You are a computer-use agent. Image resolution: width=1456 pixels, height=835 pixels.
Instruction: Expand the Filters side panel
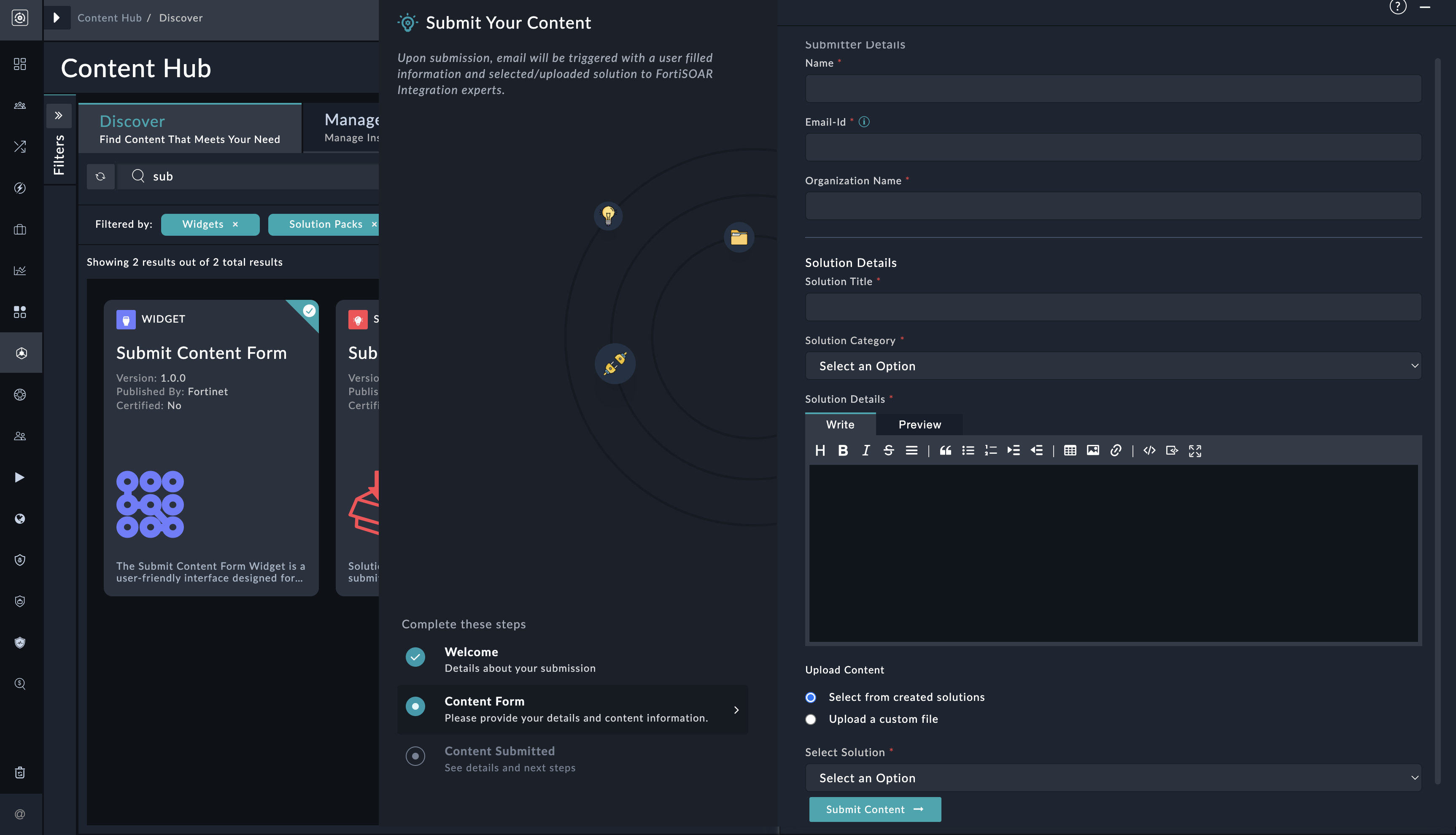click(x=59, y=116)
